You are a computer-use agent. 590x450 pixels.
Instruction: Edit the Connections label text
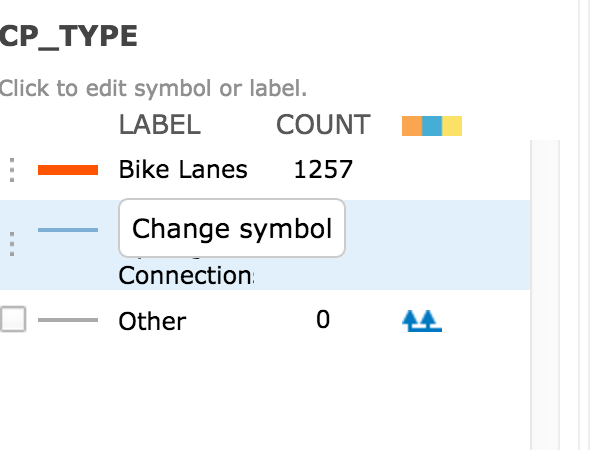[186, 275]
